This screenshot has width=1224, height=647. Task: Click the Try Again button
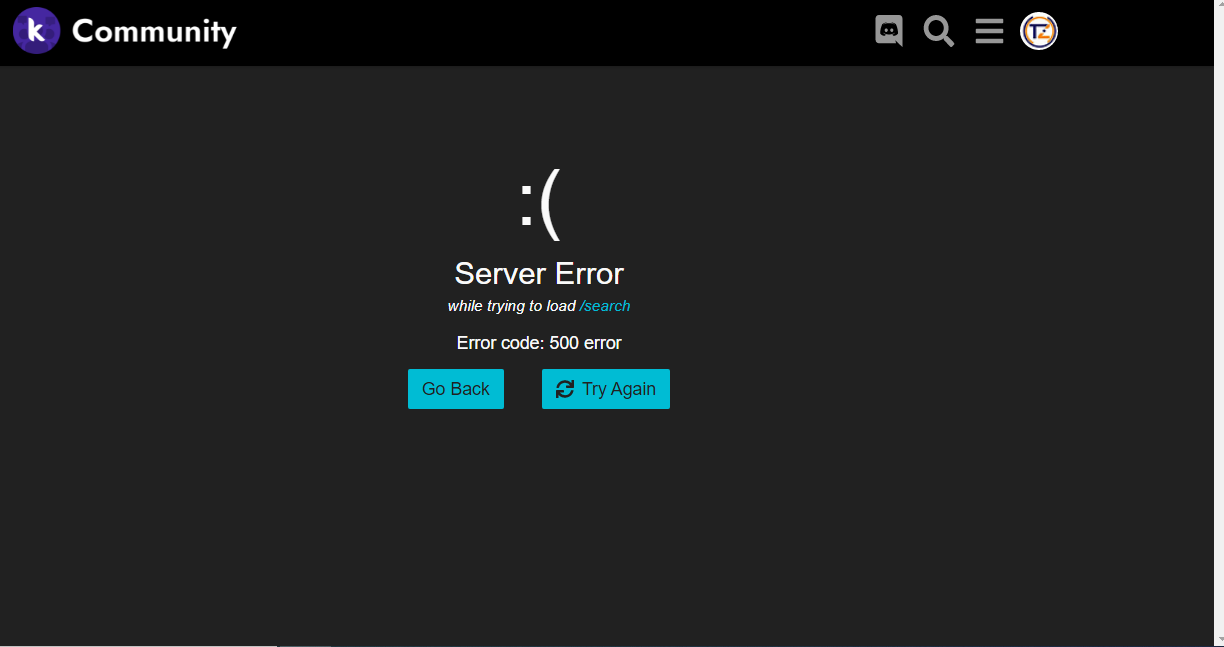pyautogui.click(x=606, y=389)
